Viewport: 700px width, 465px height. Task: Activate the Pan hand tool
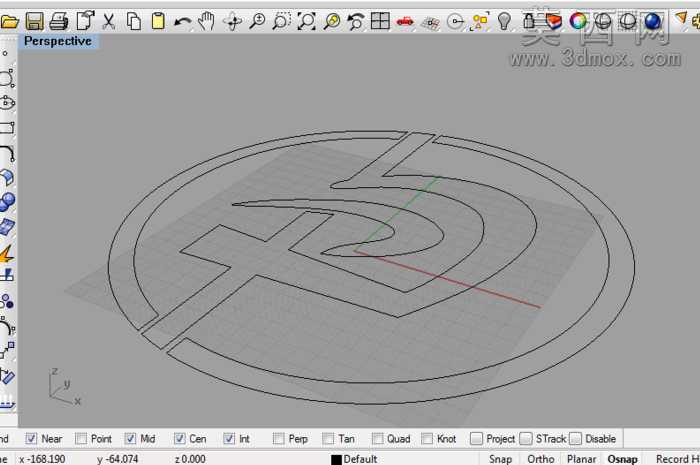coord(206,21)
